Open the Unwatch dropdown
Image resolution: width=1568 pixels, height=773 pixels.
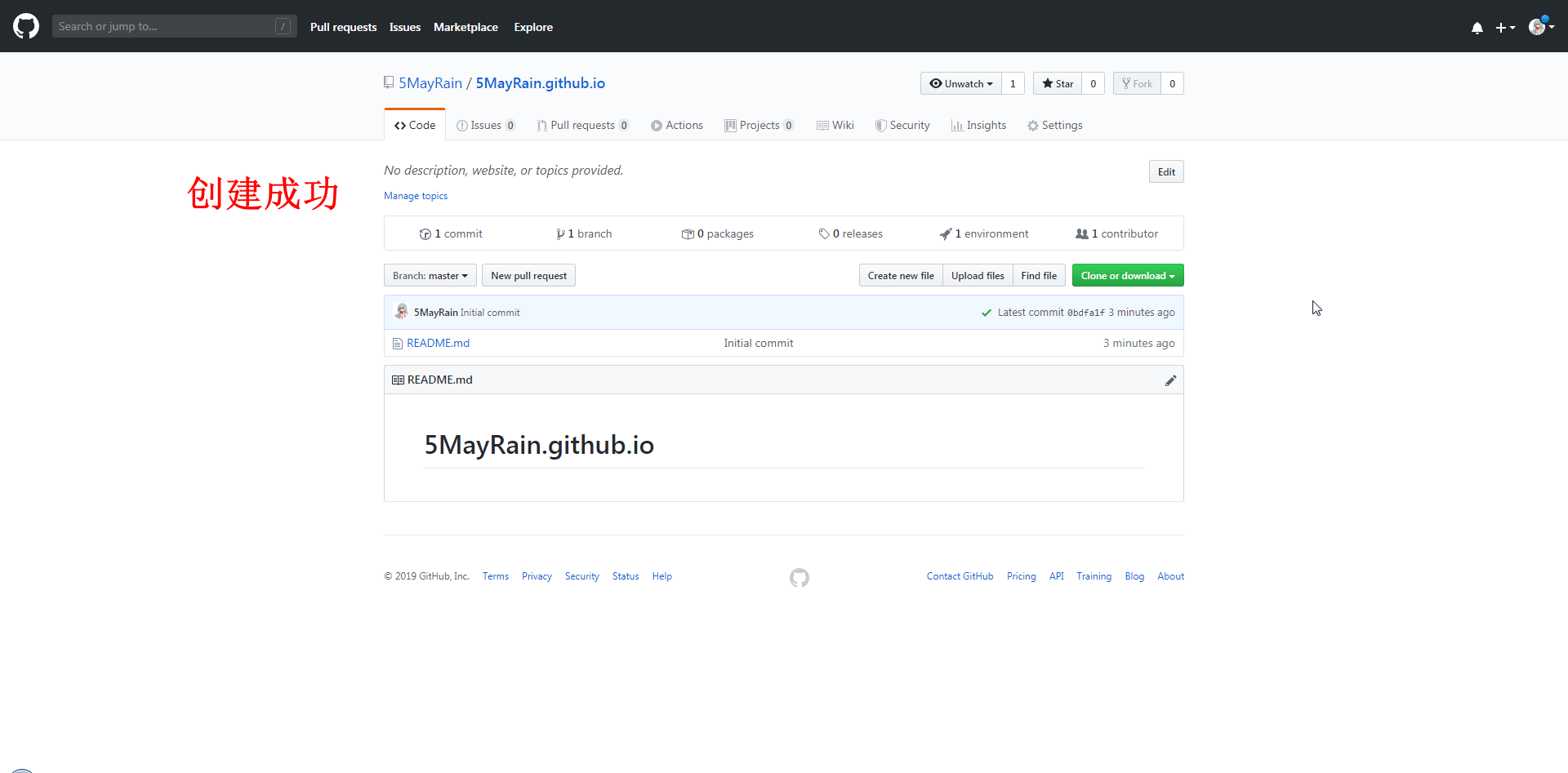961,83
